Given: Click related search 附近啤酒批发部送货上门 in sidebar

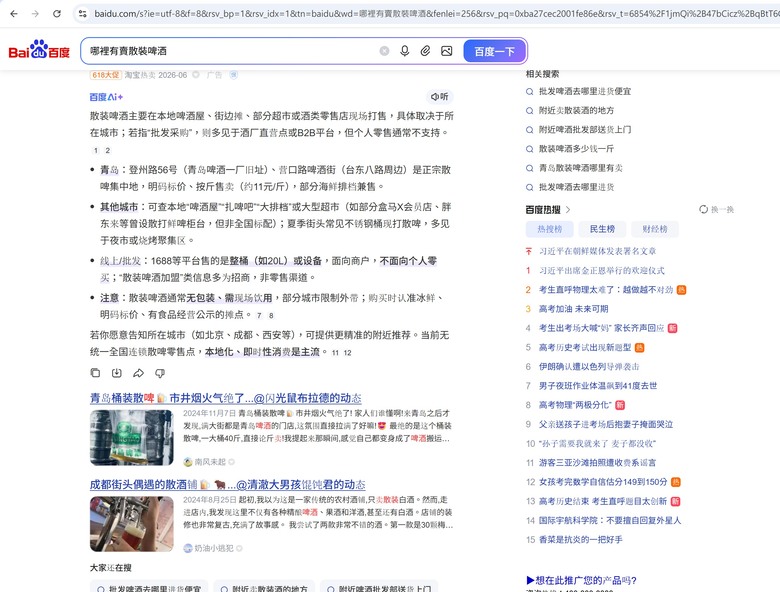Looking at the screenshot, I should pos(585,129).
